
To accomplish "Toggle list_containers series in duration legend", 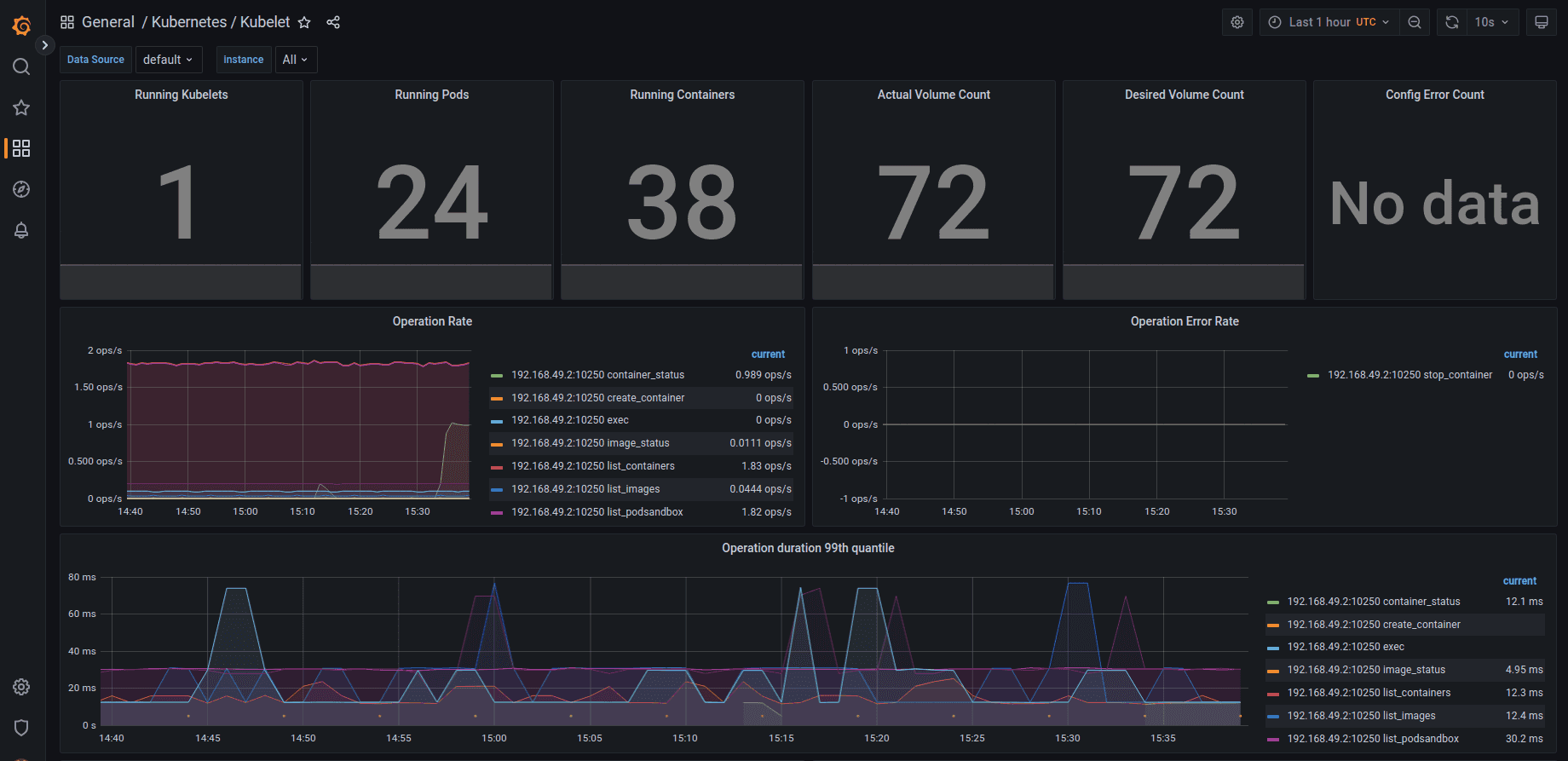I will [1369, 693].
